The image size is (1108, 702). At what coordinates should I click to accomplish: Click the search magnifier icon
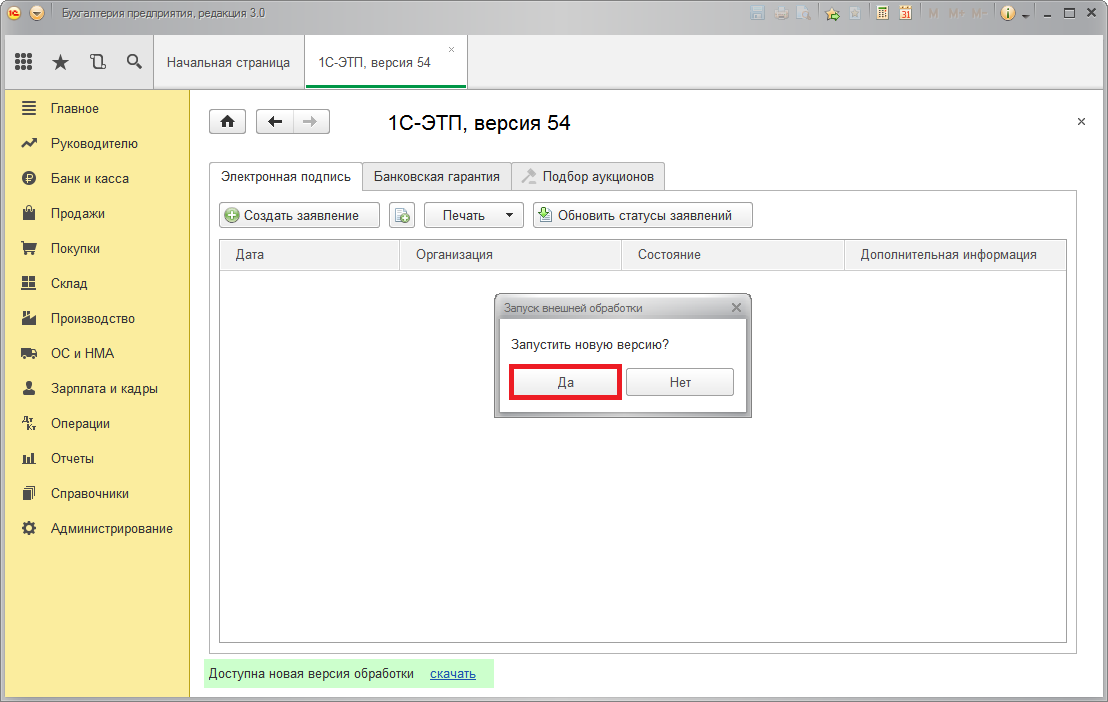[x=134, y=62]
